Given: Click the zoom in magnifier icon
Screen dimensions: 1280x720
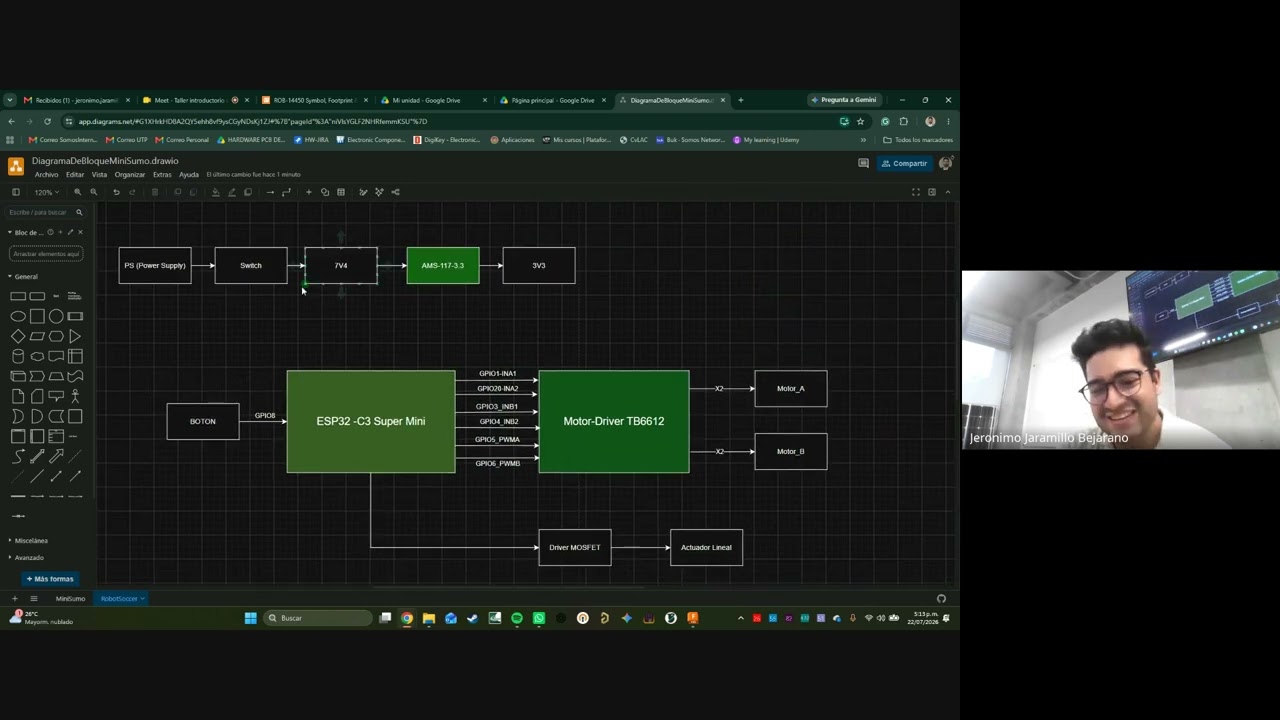Looking at the screenshot, I should pos(78,192).
